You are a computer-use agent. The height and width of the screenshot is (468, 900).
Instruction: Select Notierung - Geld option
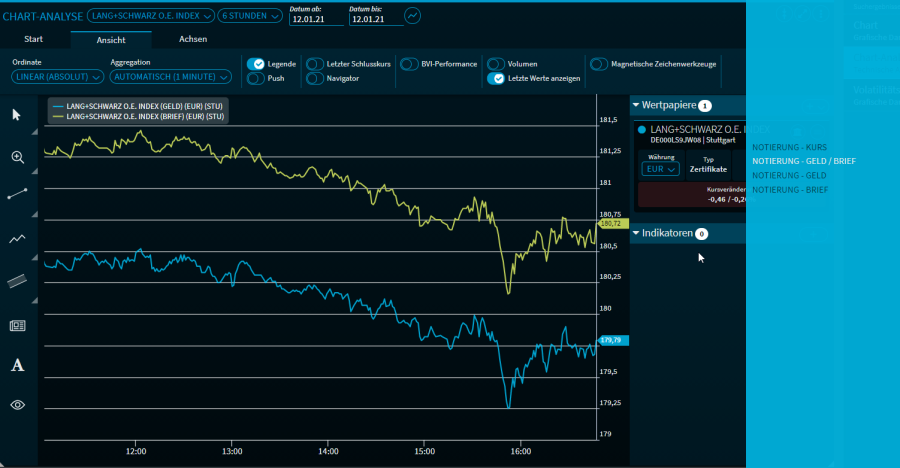790,175
